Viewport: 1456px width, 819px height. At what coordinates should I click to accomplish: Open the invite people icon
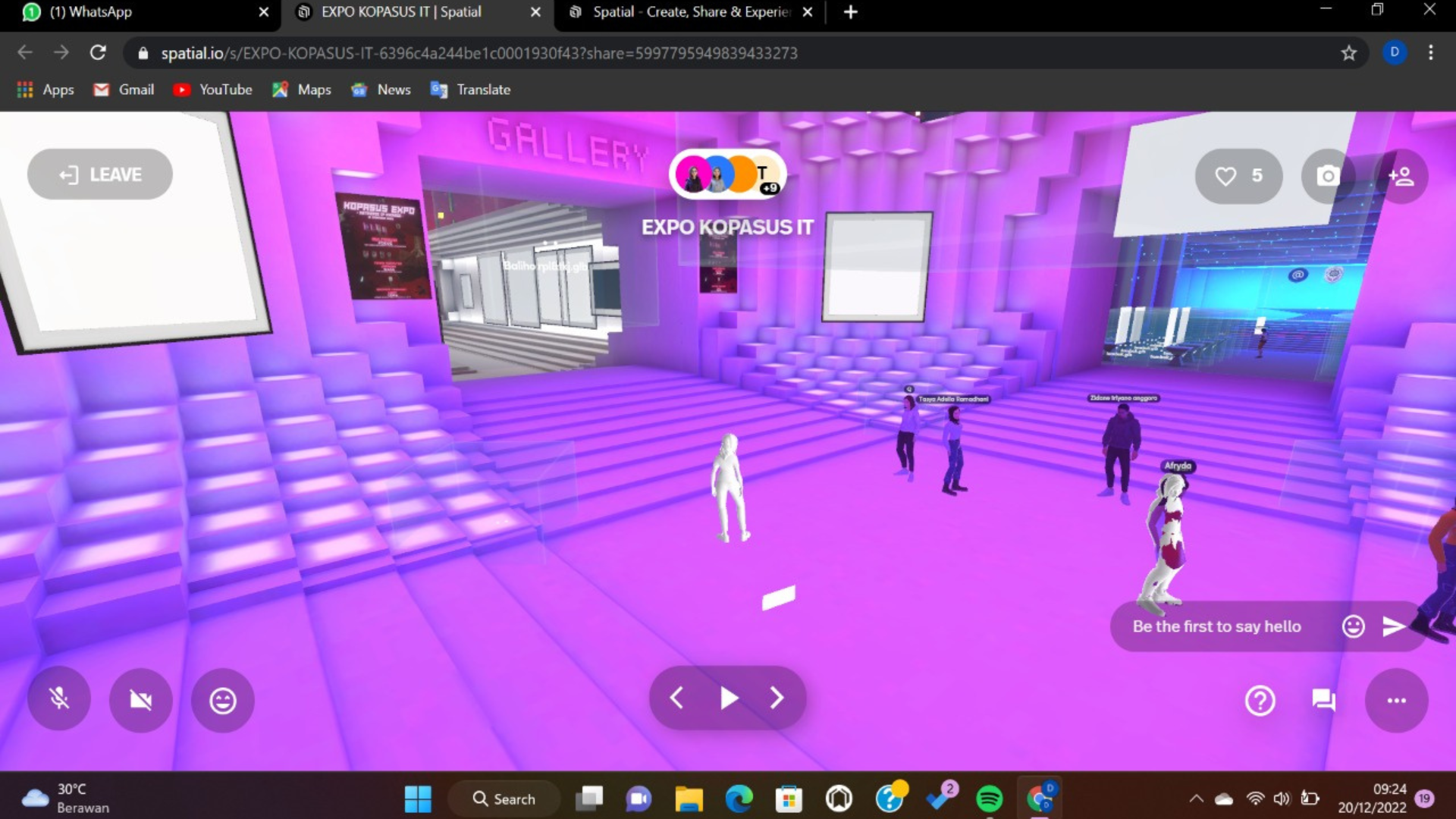click(1401, 176)
